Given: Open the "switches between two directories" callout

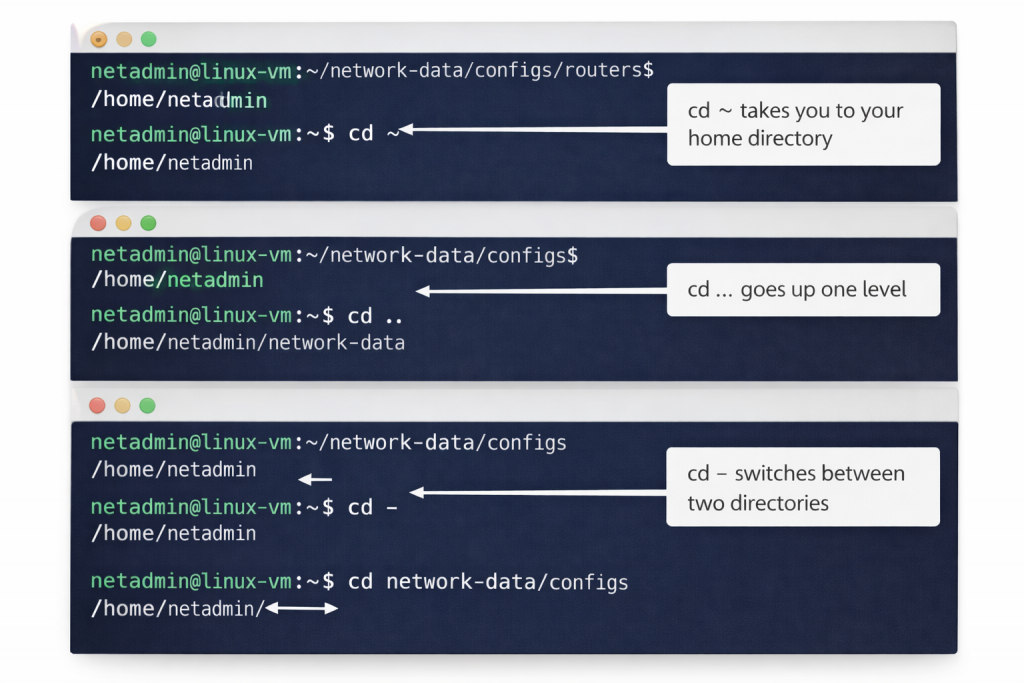Looking at the screenshot, I should (803, 487).
